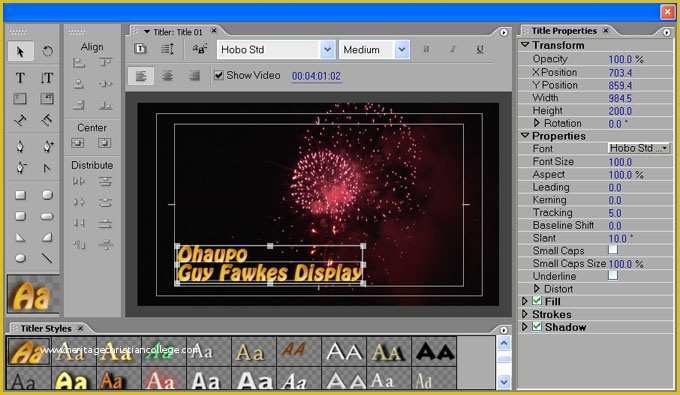Select the Delete Anchor Point tool
680x395 pixels.
tap(20, 167)
